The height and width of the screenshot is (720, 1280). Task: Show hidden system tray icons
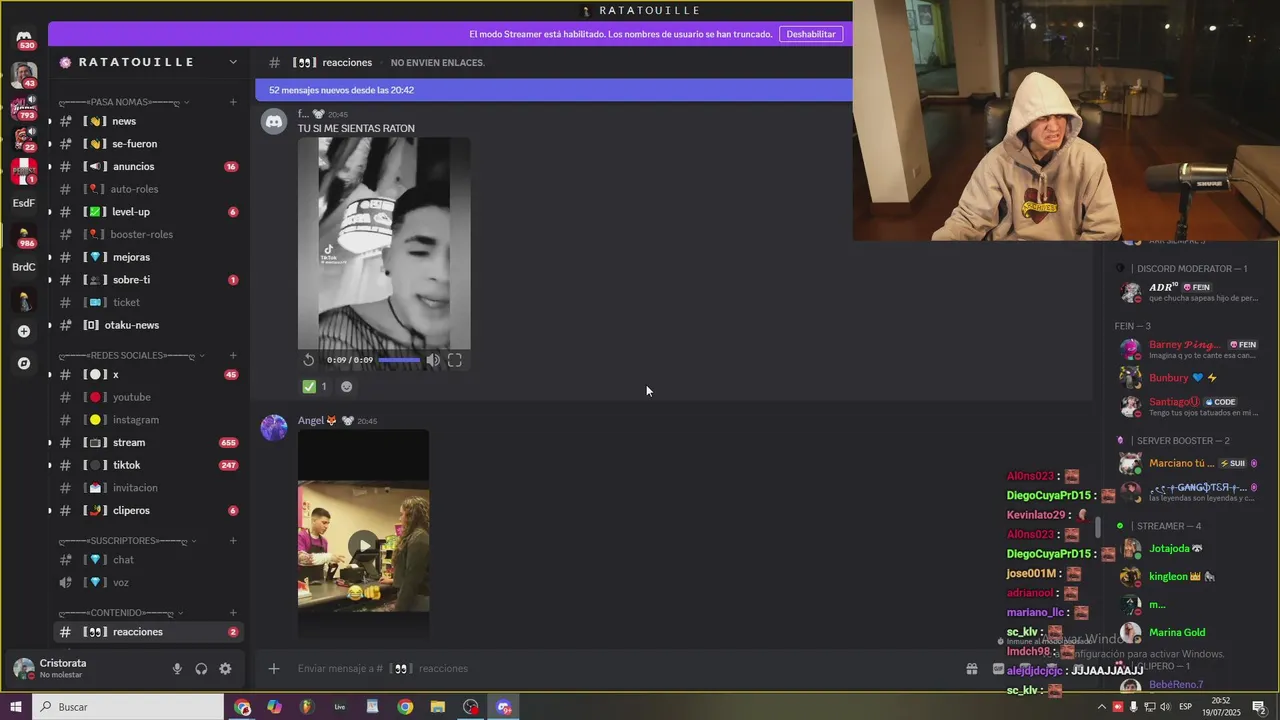(1101, 707)
